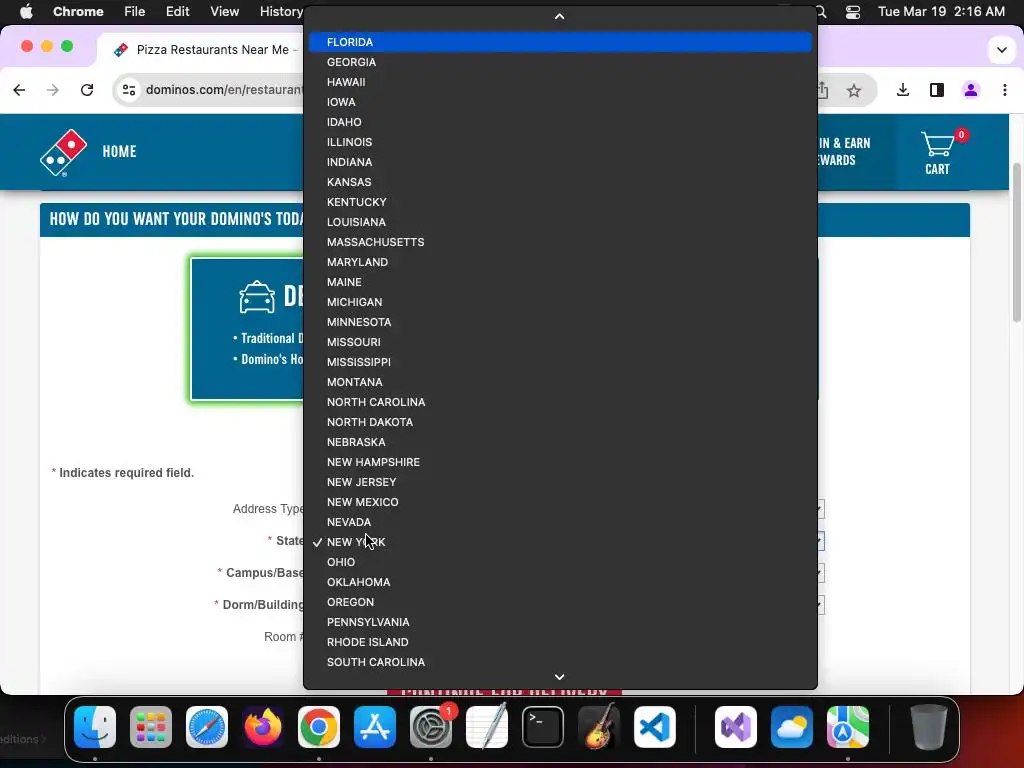Screen dimensions: 1024x768
Task: Click the Domino's logo icon
Action: tap(63, 153)
